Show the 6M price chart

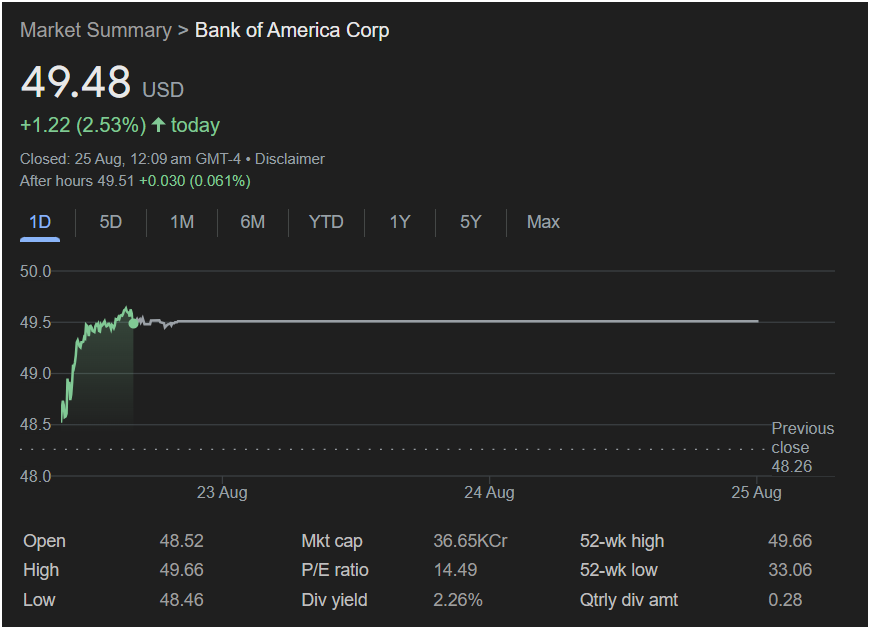click(252, 222)
